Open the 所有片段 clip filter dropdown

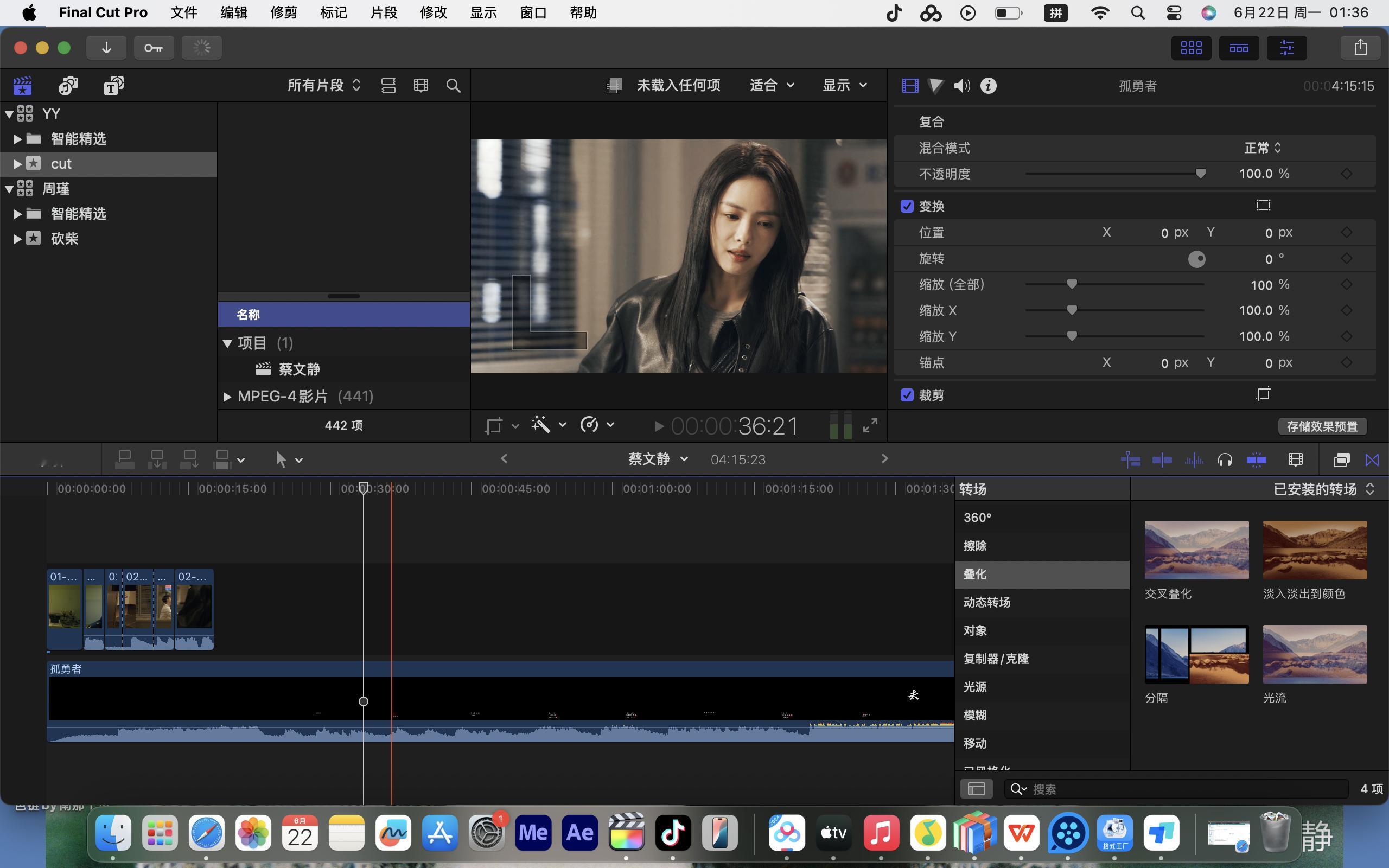click(324, 86)
